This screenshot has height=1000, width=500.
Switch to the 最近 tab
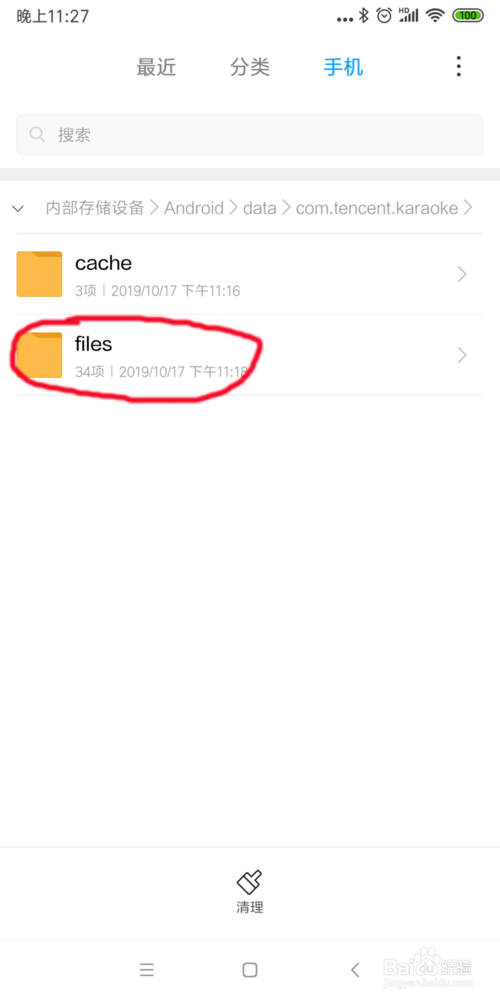(156, 67)
